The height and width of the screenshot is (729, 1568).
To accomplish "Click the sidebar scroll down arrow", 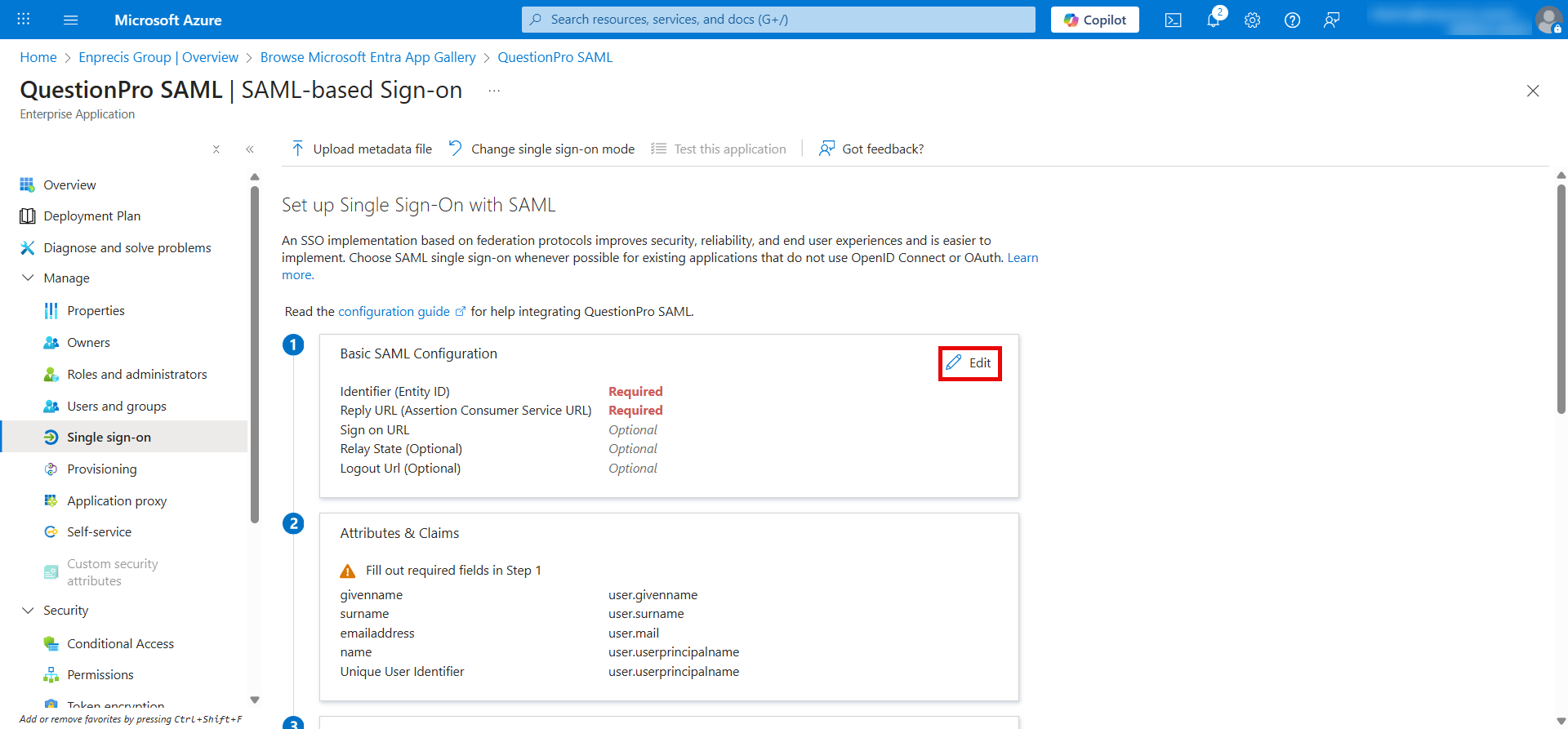I will click(x=255, y=700).
